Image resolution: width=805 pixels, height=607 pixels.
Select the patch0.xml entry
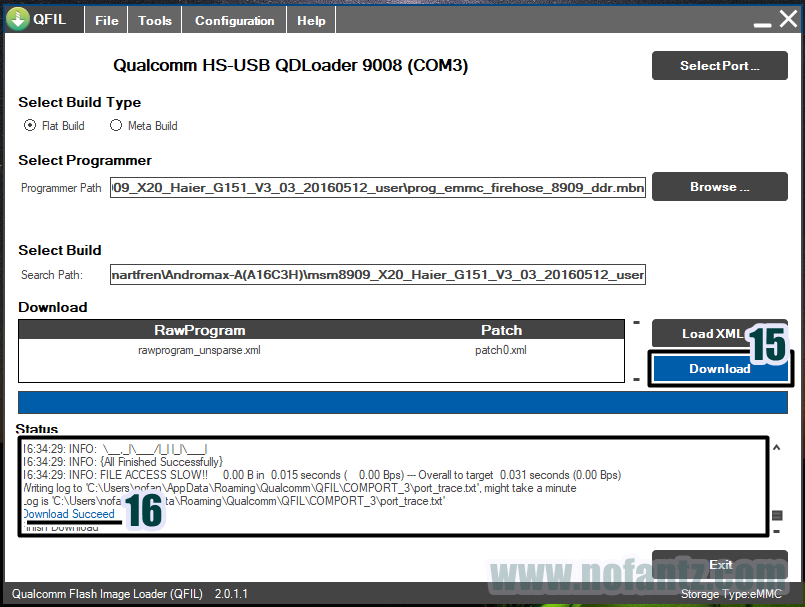pyautogui.click(x=501, y=350)
